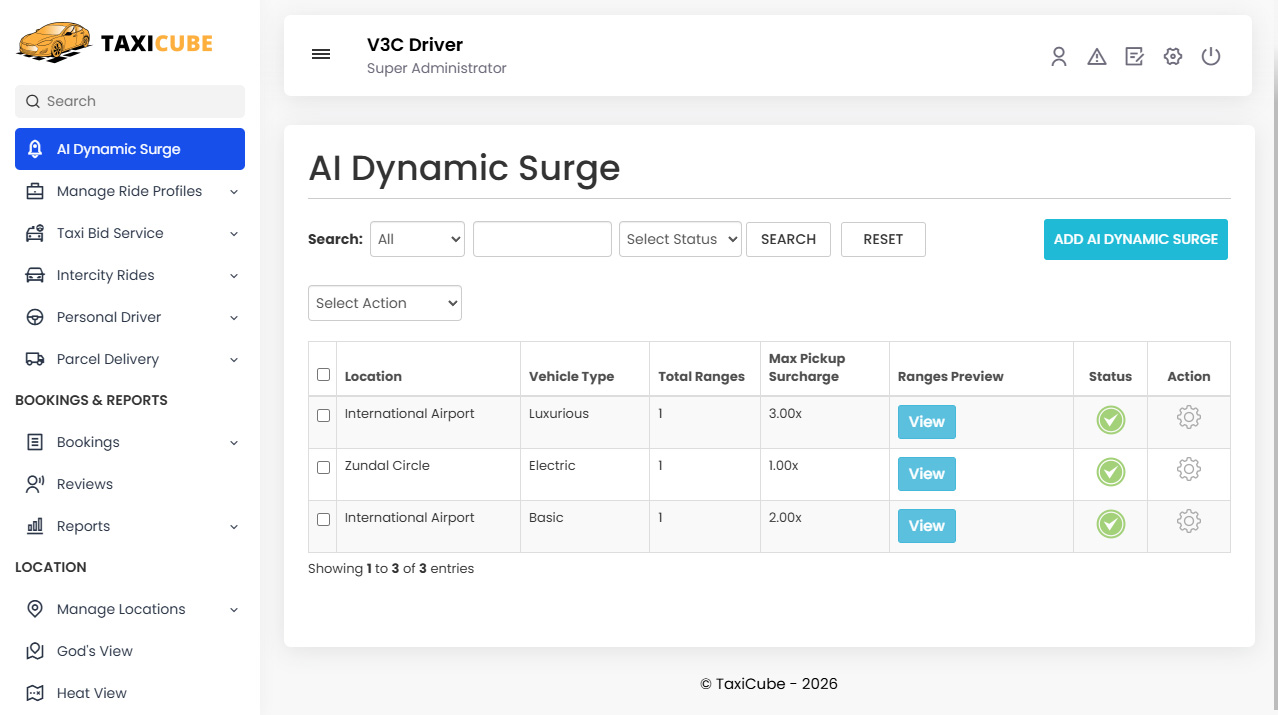This screenshot has height=715, width=1278.
Task: Open the Select Action dropdown
Action: (384, 302)
